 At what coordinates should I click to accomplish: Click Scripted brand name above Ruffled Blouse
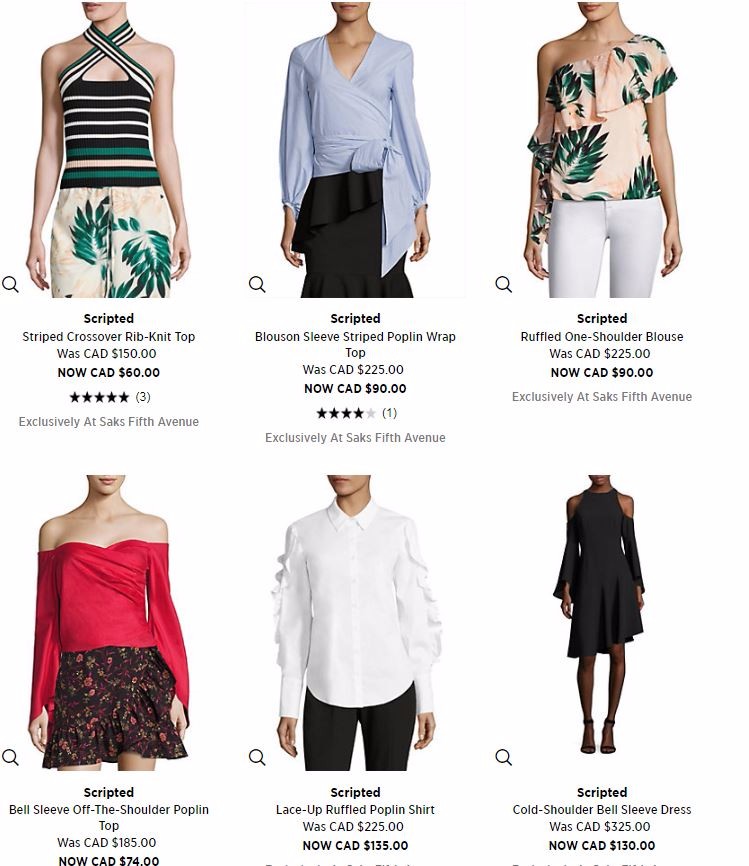(602, 319)
